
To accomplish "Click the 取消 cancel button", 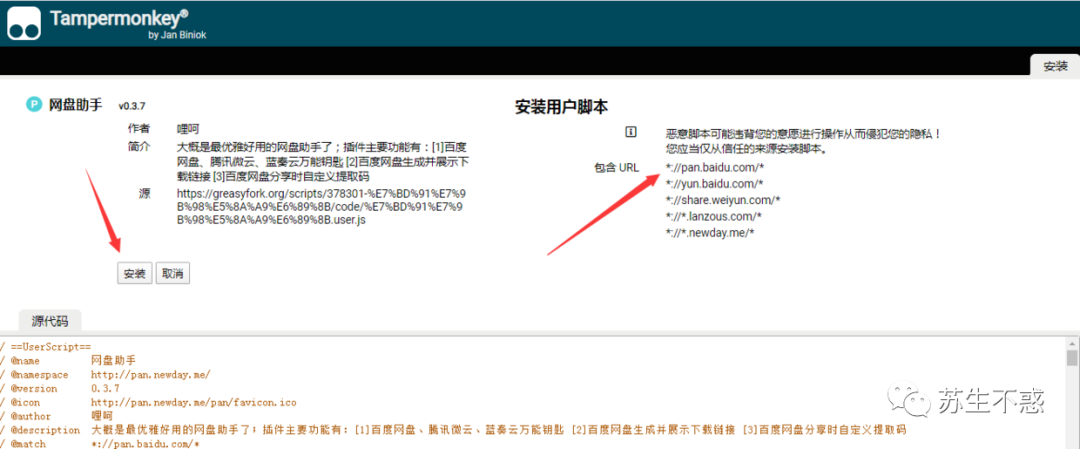I will coord(172,273).
